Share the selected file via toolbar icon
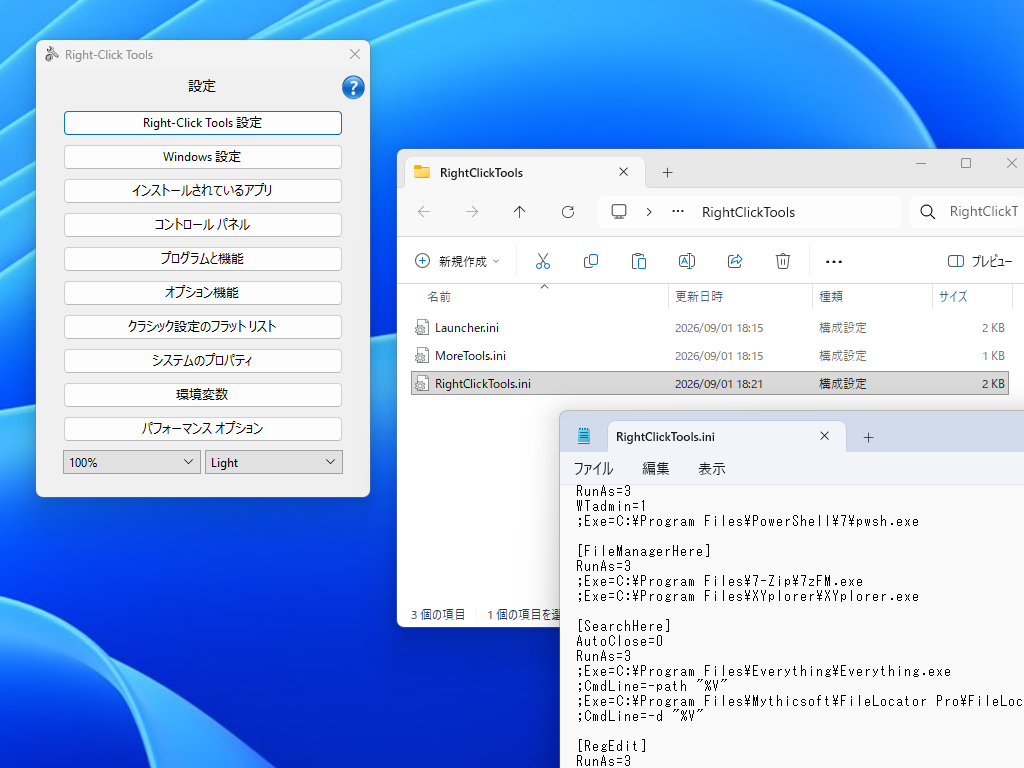This screenshot has width=1024, height=768. [735, 261]
